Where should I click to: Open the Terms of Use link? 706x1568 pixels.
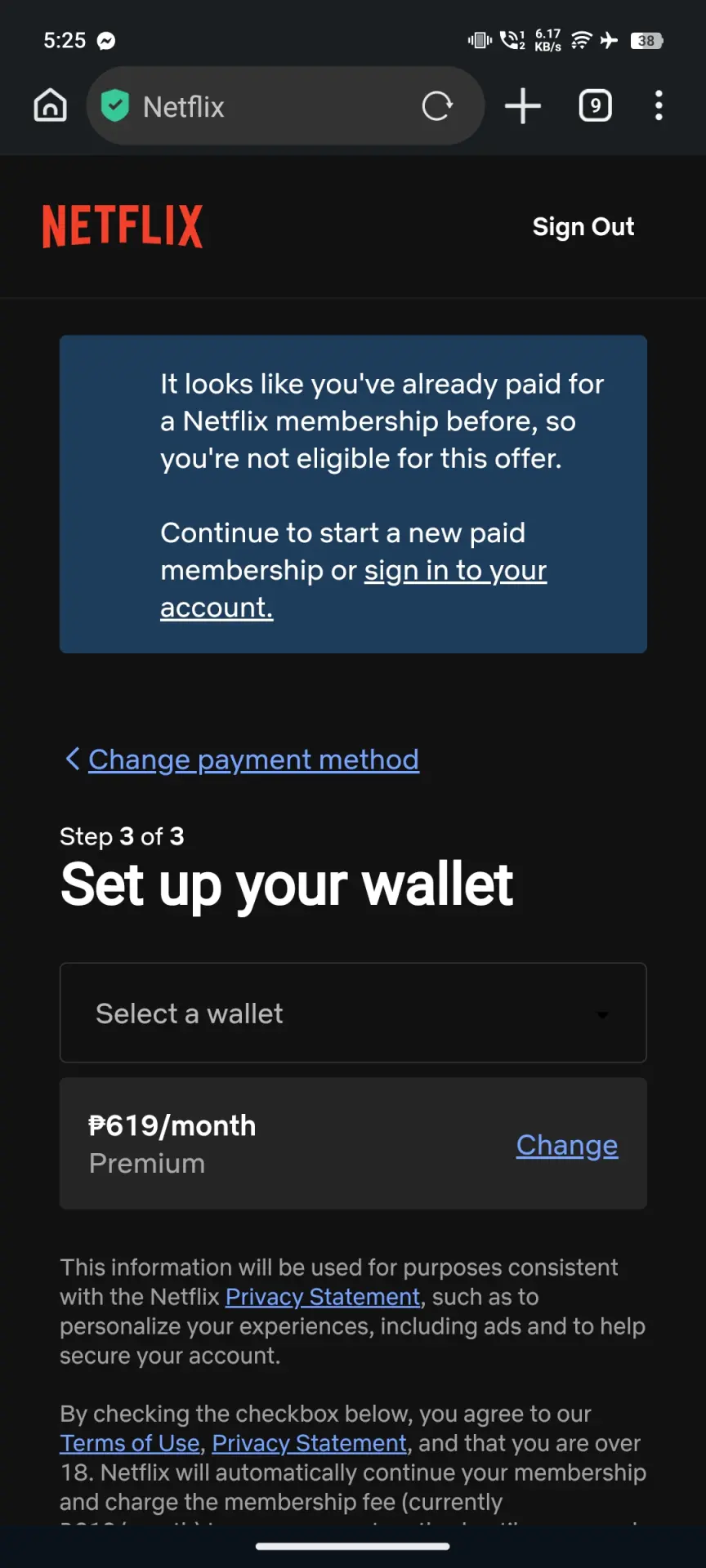tap(130, 1443)
